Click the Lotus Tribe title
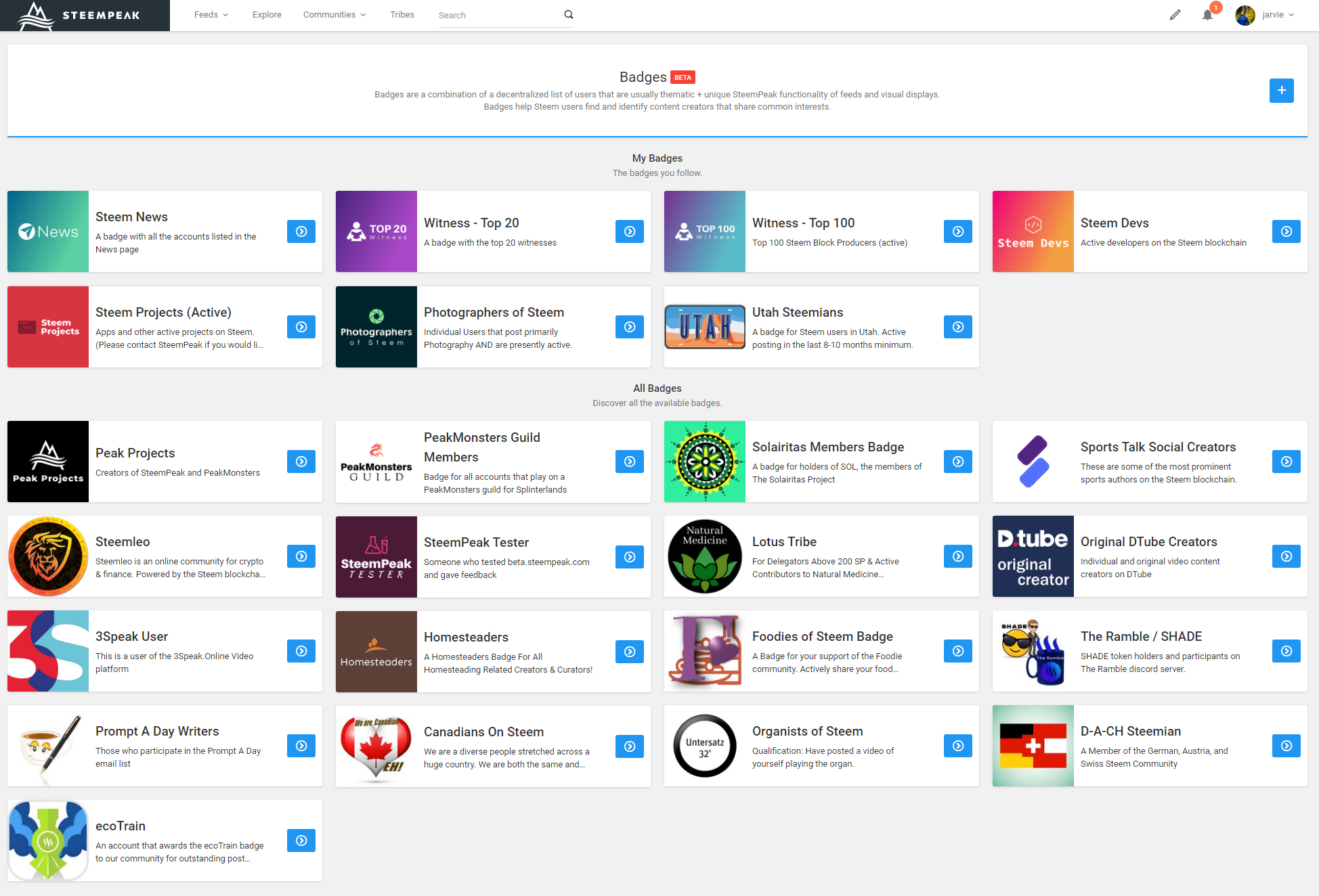 784,541
